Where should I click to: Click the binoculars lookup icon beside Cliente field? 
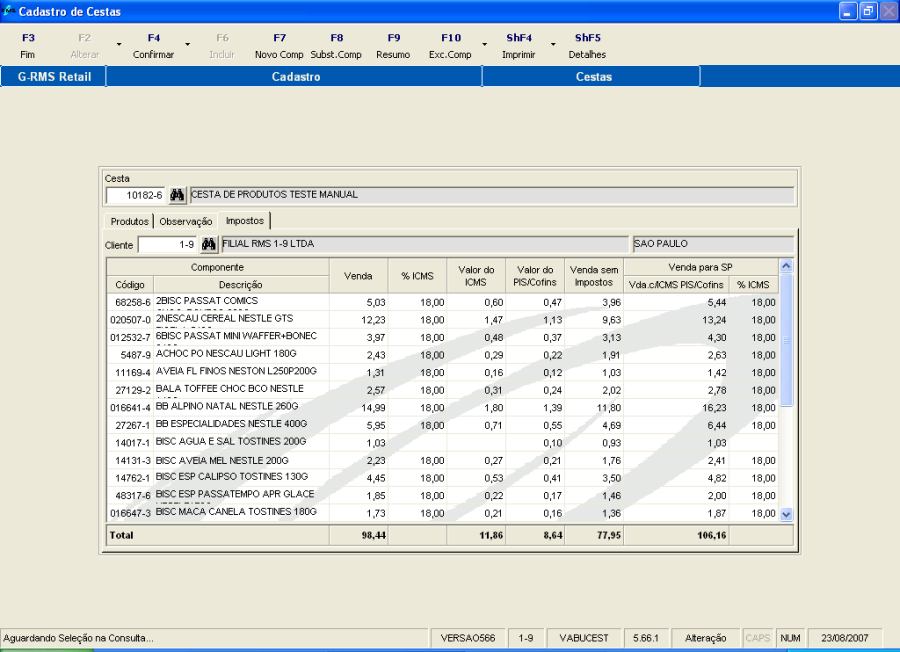coord(209,244)
